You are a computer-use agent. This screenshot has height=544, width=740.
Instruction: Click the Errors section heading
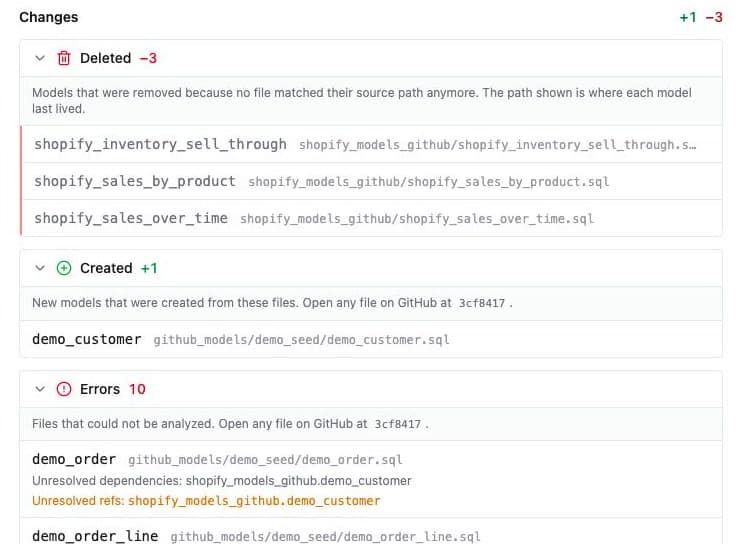pyautogui.click(x=100, y=389)
